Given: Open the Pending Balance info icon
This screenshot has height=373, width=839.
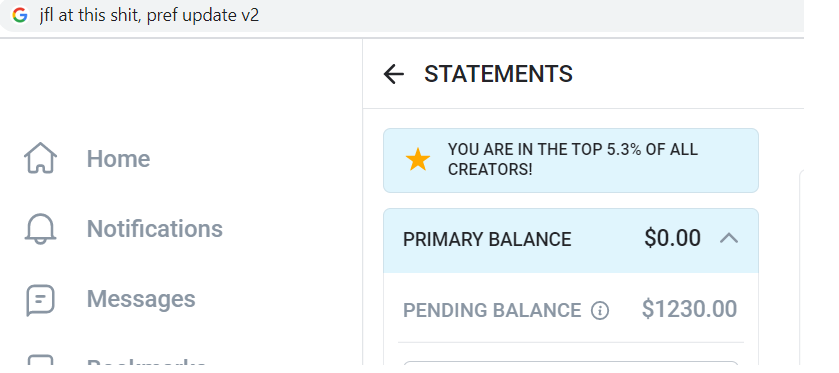Looking at the screenshot, I should click(x=600, y=310).
